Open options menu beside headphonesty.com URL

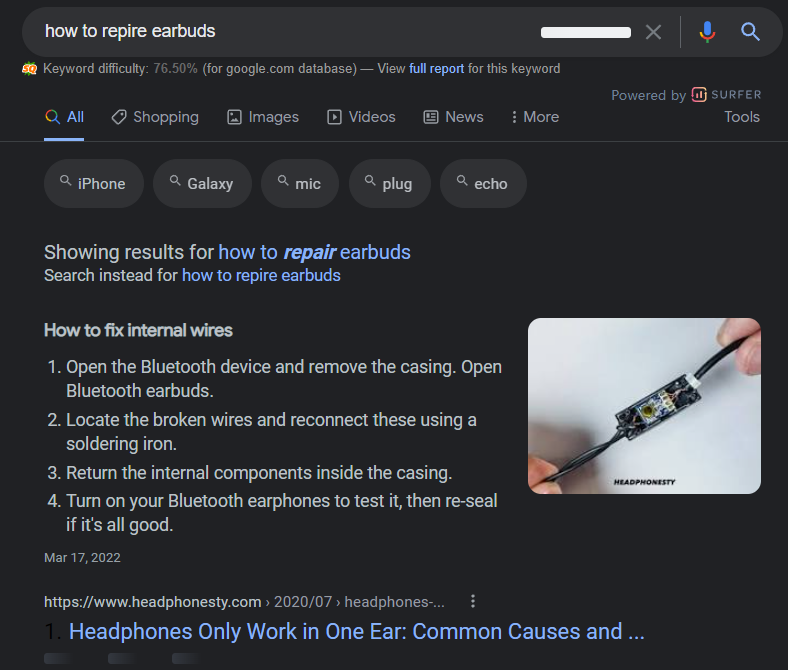click(472, 601)
